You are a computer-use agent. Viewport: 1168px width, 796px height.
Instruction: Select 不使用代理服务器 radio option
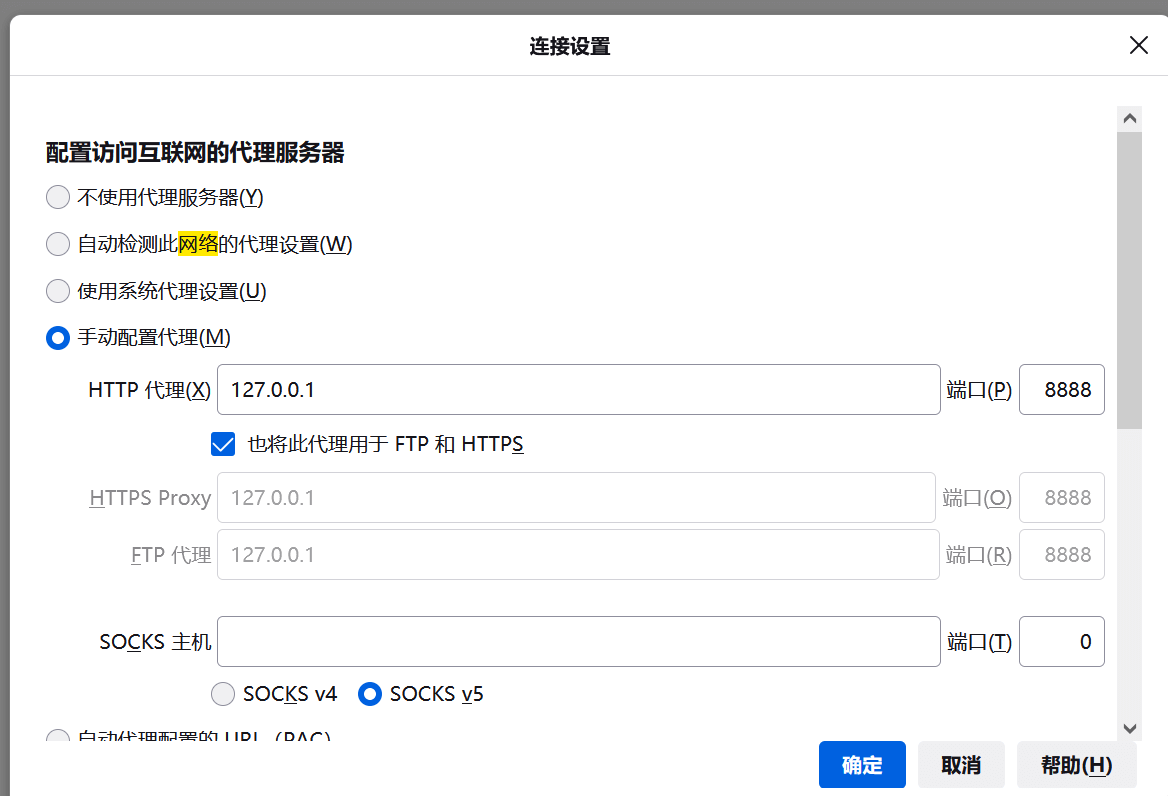point(57,197)
